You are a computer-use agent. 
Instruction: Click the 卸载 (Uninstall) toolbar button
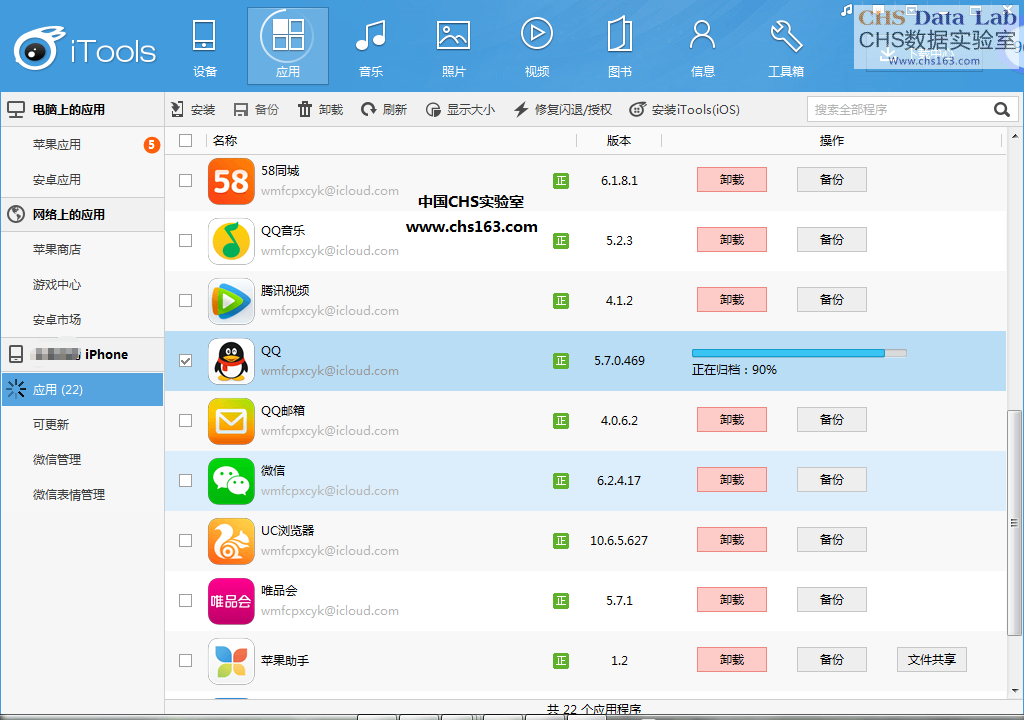point(320,109)
